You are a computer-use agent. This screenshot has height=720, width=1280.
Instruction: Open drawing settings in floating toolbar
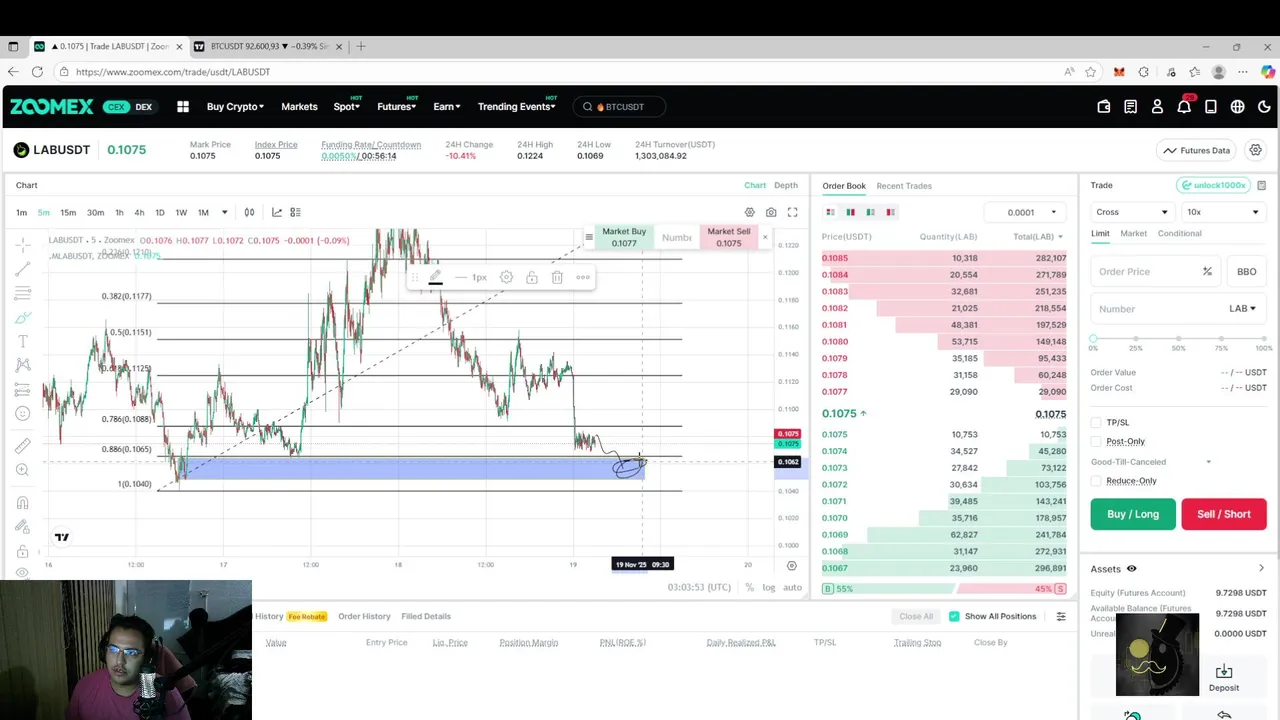pyautogui.click(x=507, y=277)
